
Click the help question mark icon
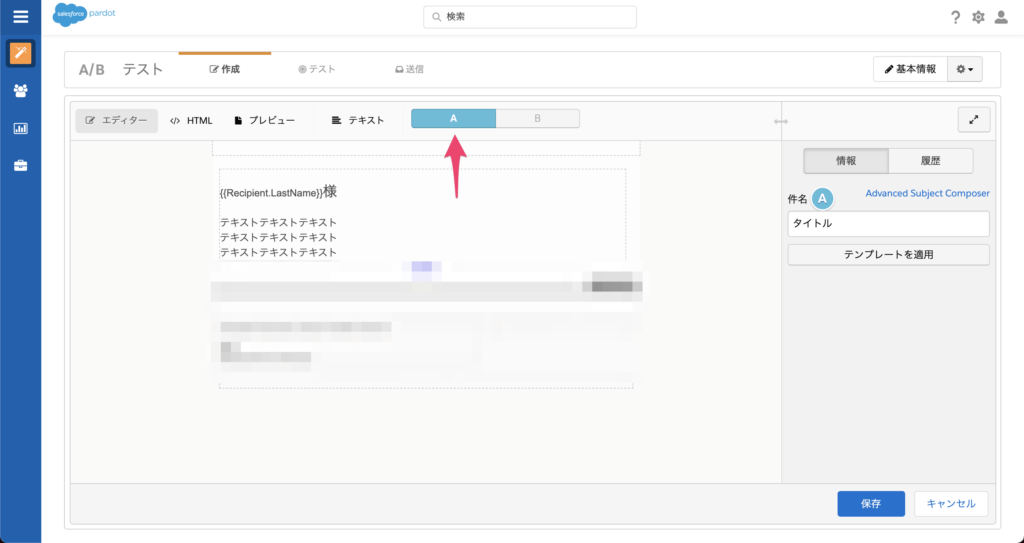pos(955,17)
